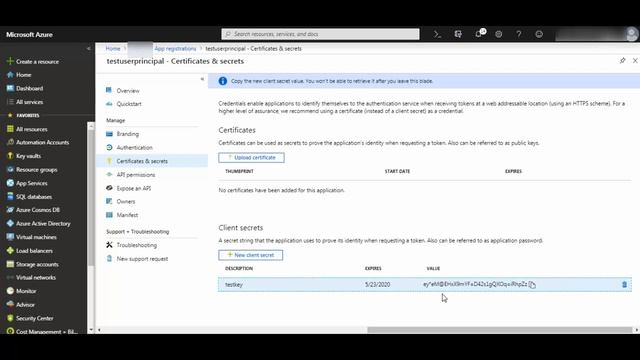Click the App registrations breadcrumb link
The width and height of the screenshot is (640, 360).
click(175, 49)
